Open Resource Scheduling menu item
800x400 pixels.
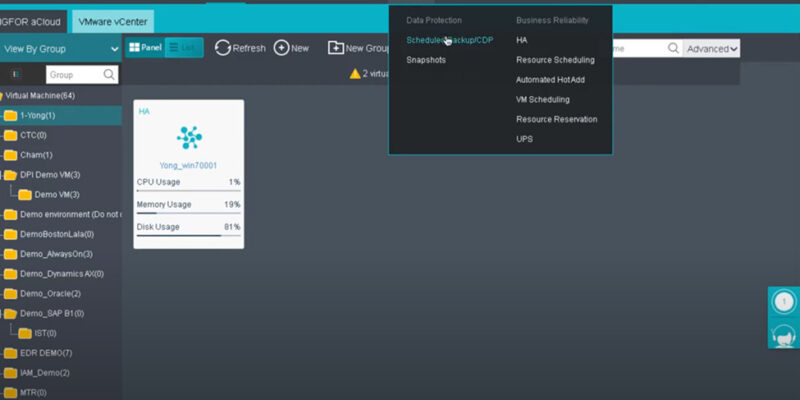pyautogui.click(x=555, y=60)
